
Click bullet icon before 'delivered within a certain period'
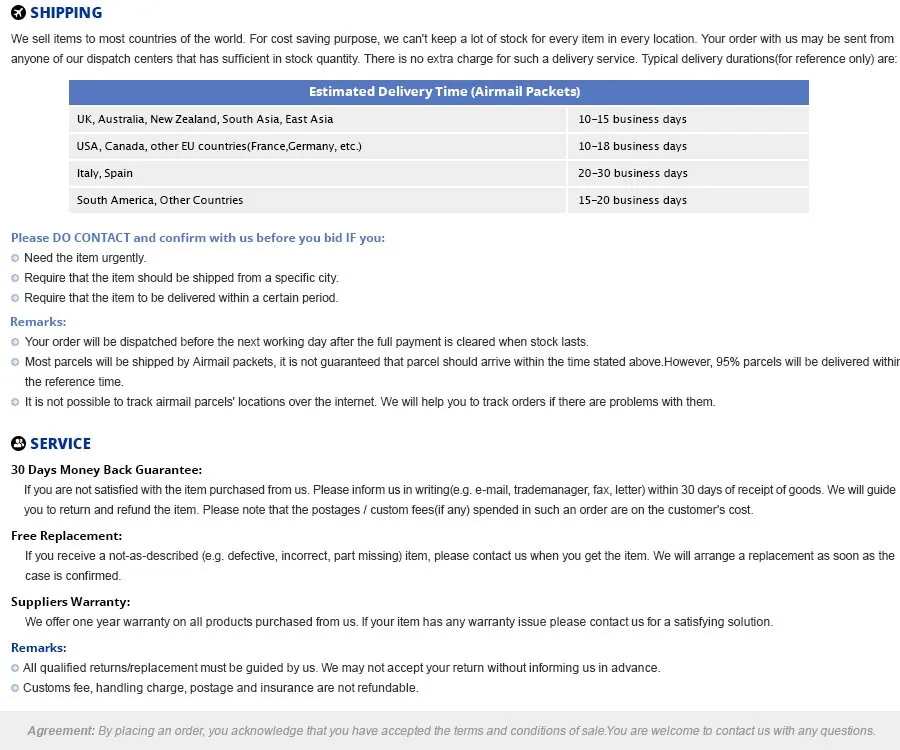(x=15, y=298)
